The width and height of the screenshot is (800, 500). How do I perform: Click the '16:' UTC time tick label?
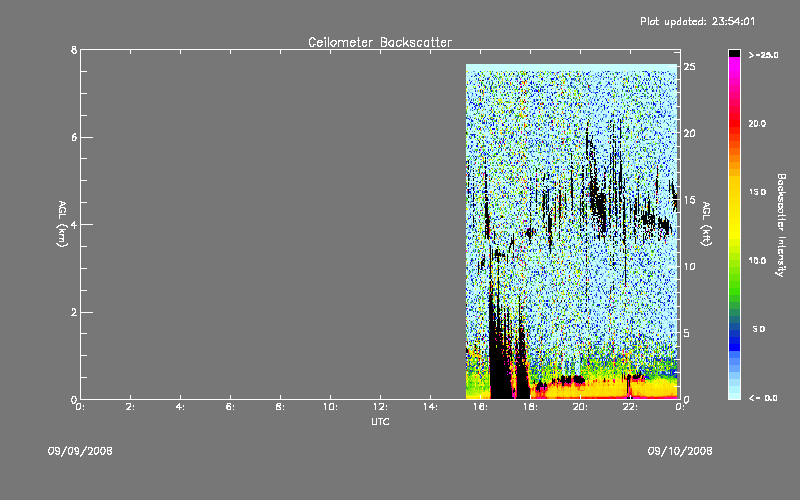[480, 407]
